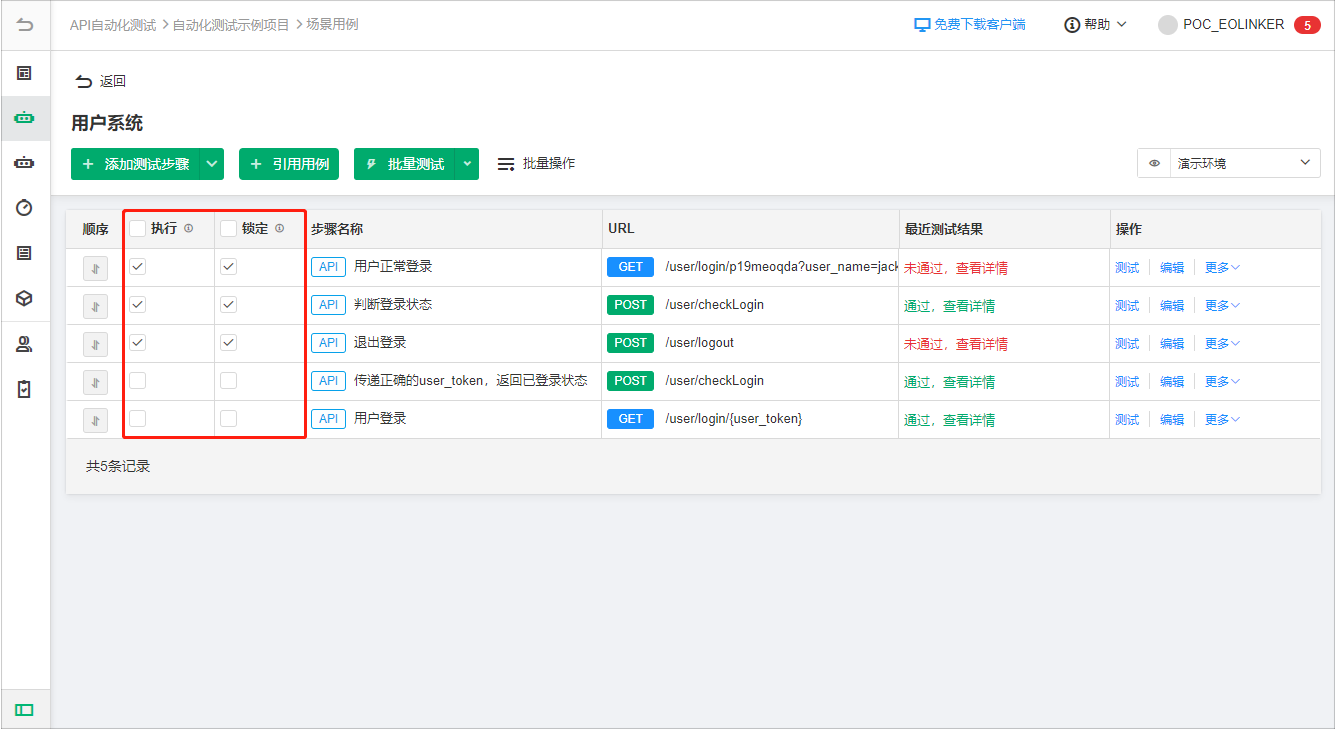Click 测试 for 用户正常登录 row

1127,268
